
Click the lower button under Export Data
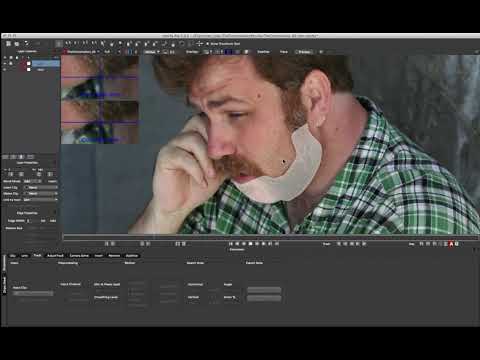click(x=264, y=298)
